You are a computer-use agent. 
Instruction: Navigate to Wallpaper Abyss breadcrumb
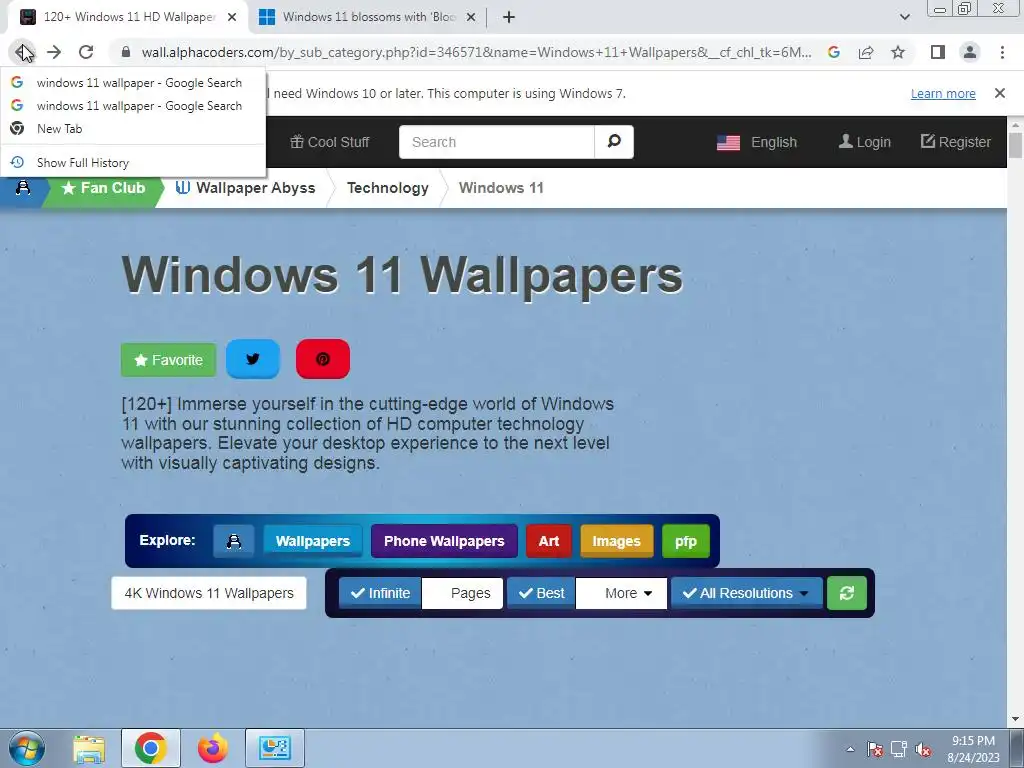(x=246, y=188)
